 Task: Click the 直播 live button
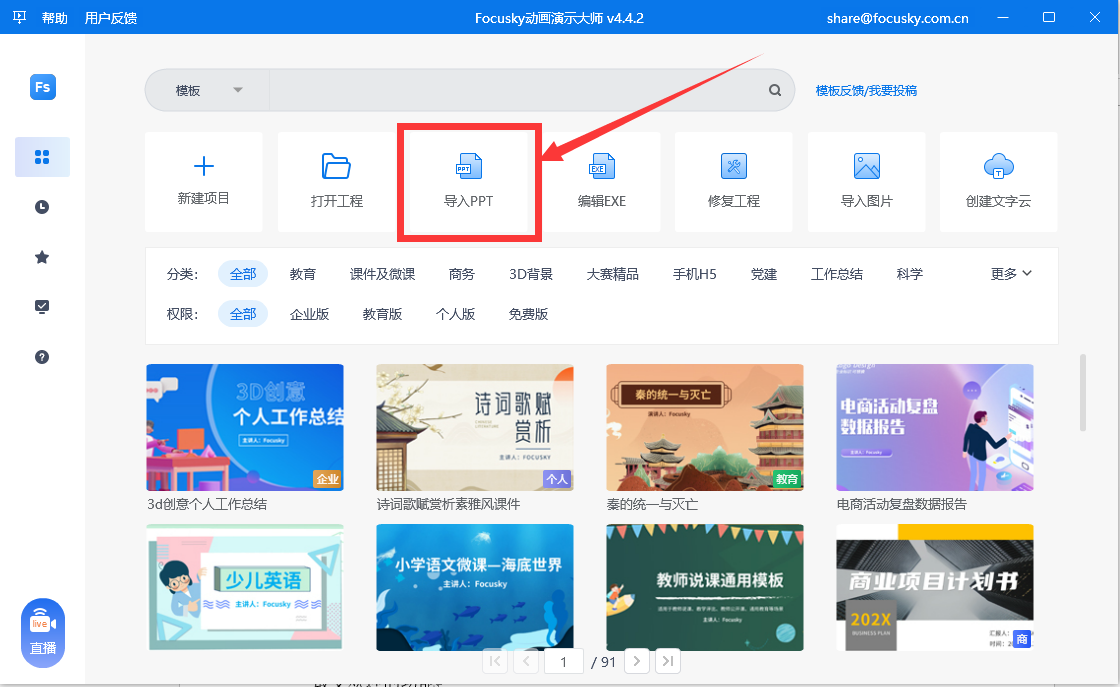42,633
